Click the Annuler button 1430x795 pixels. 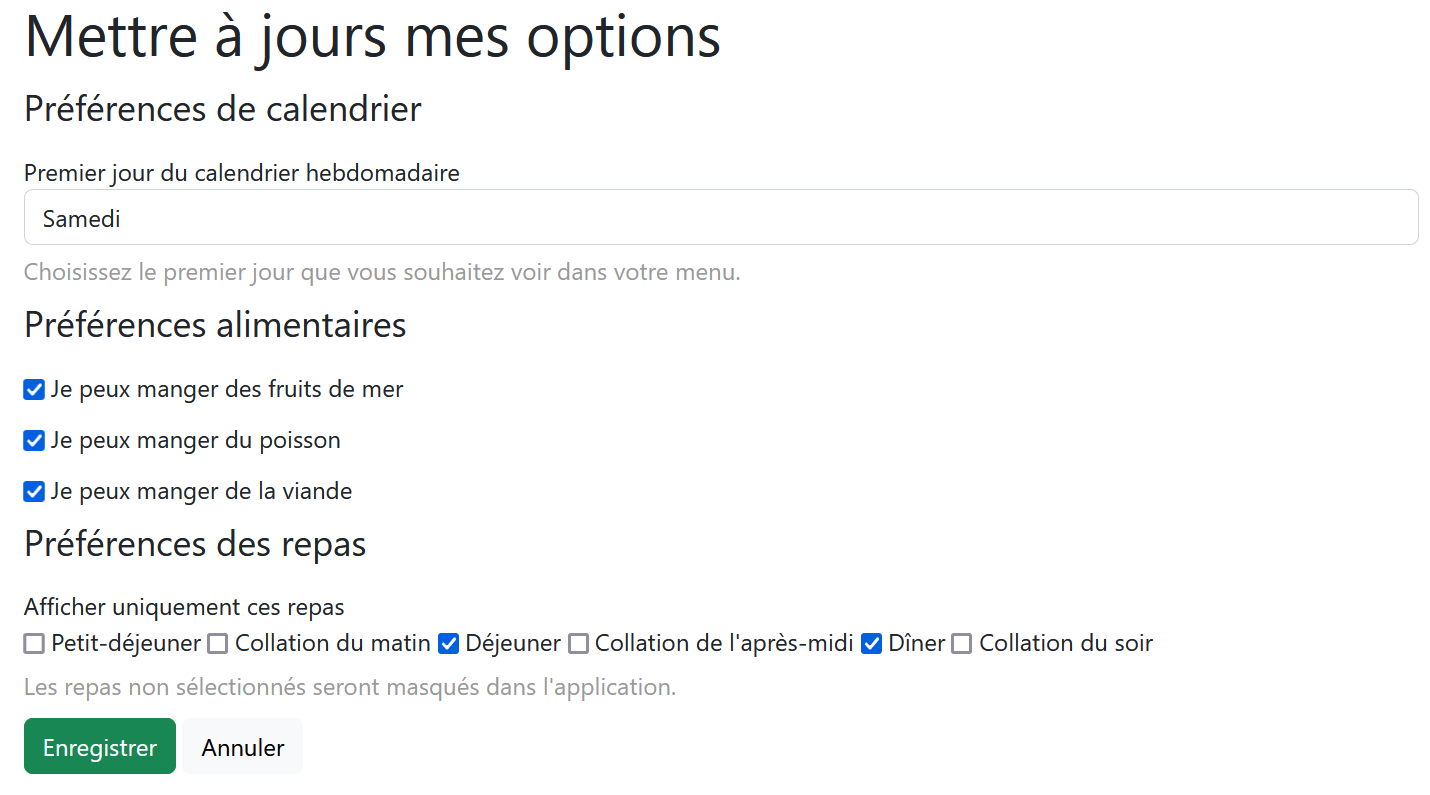[242, 747]
